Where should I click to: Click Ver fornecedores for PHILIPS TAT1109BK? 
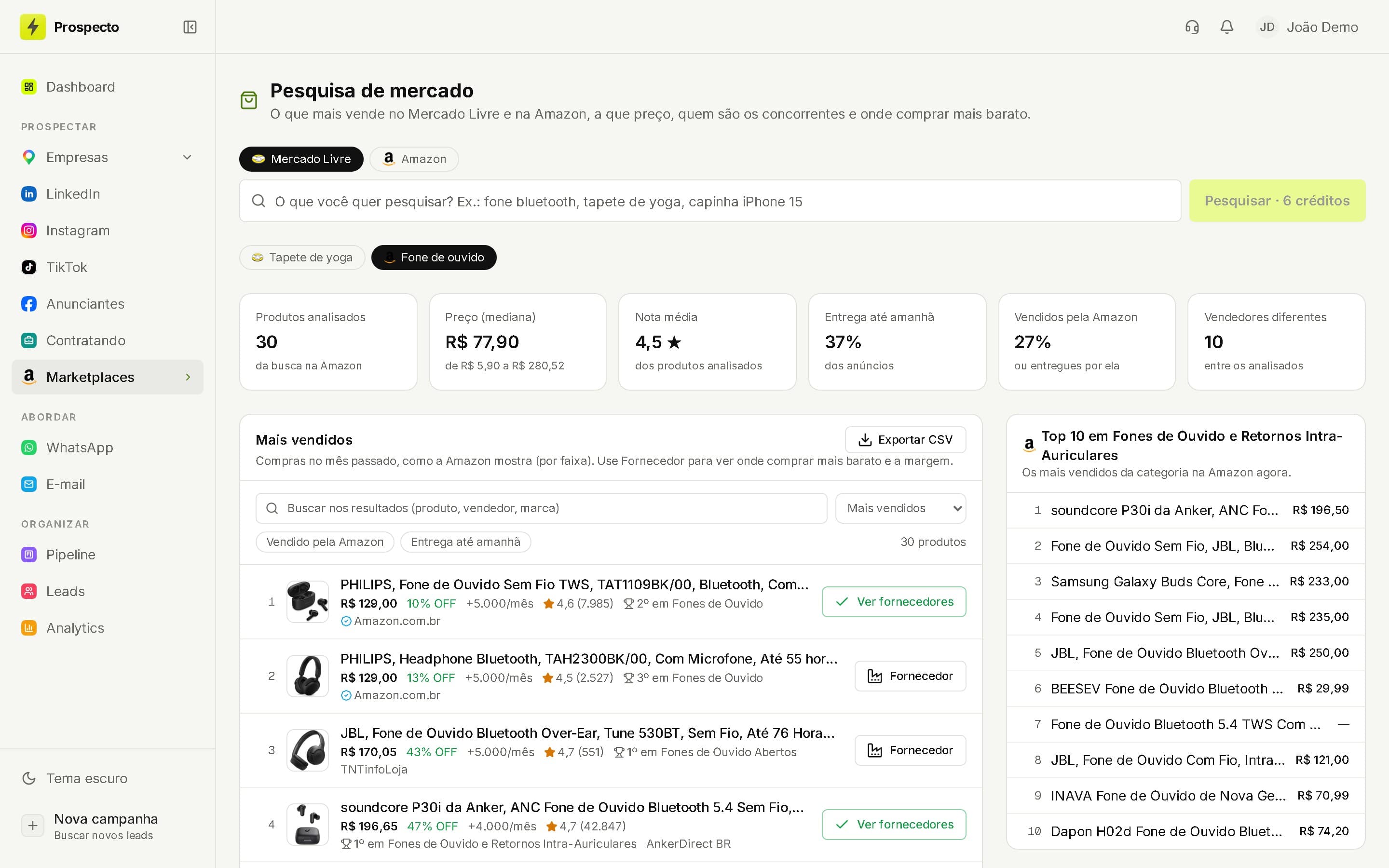[x=894, y=602]
